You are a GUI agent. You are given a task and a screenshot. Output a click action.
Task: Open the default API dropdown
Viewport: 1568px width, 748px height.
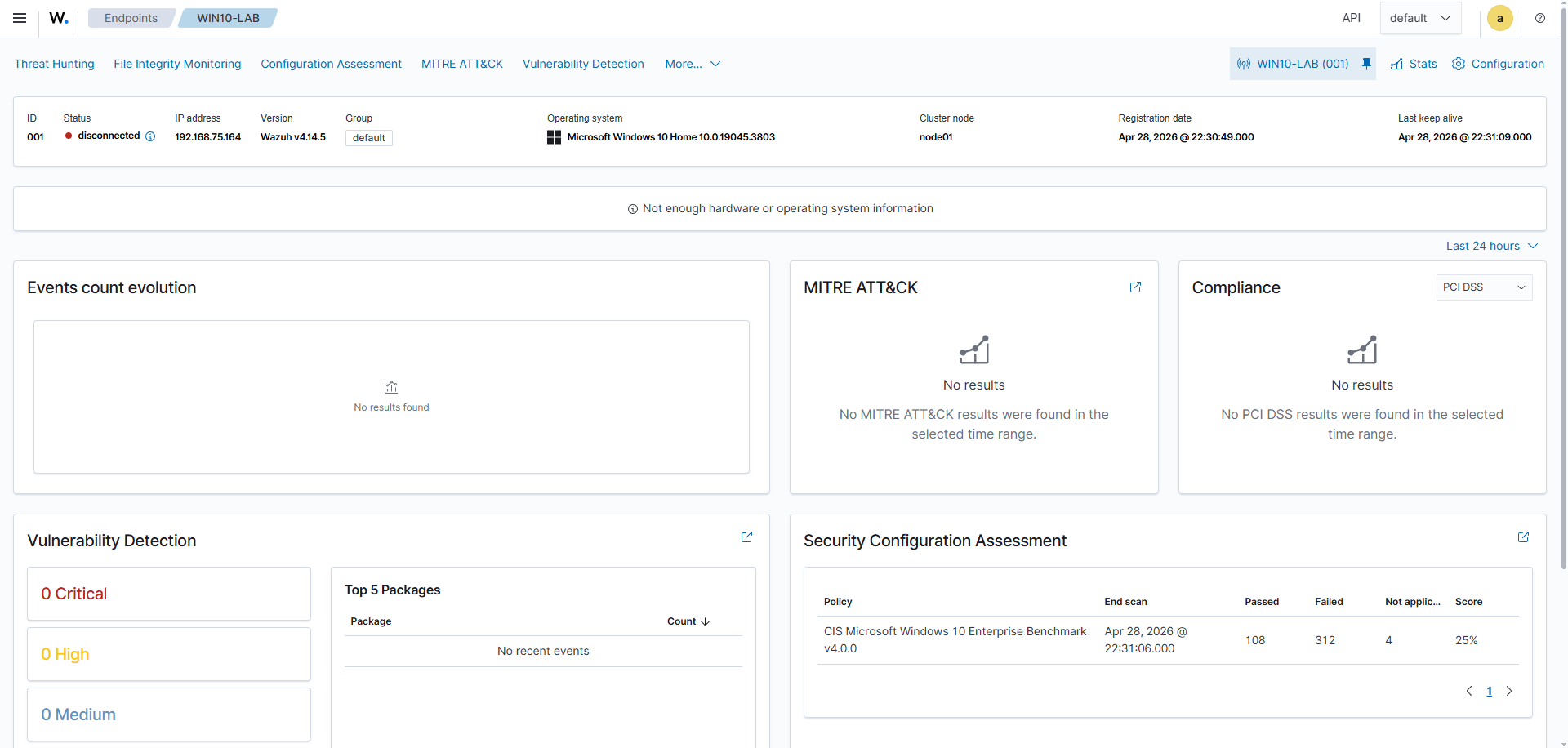(x=1420, y=18)
